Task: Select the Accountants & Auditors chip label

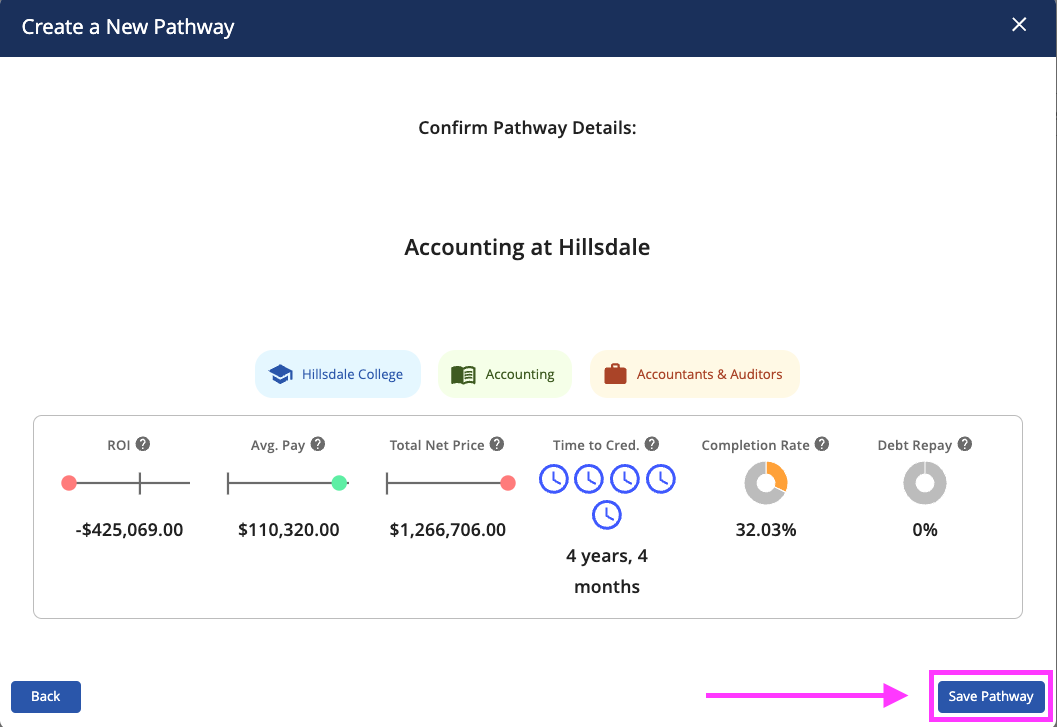Action: pos(709,374)
